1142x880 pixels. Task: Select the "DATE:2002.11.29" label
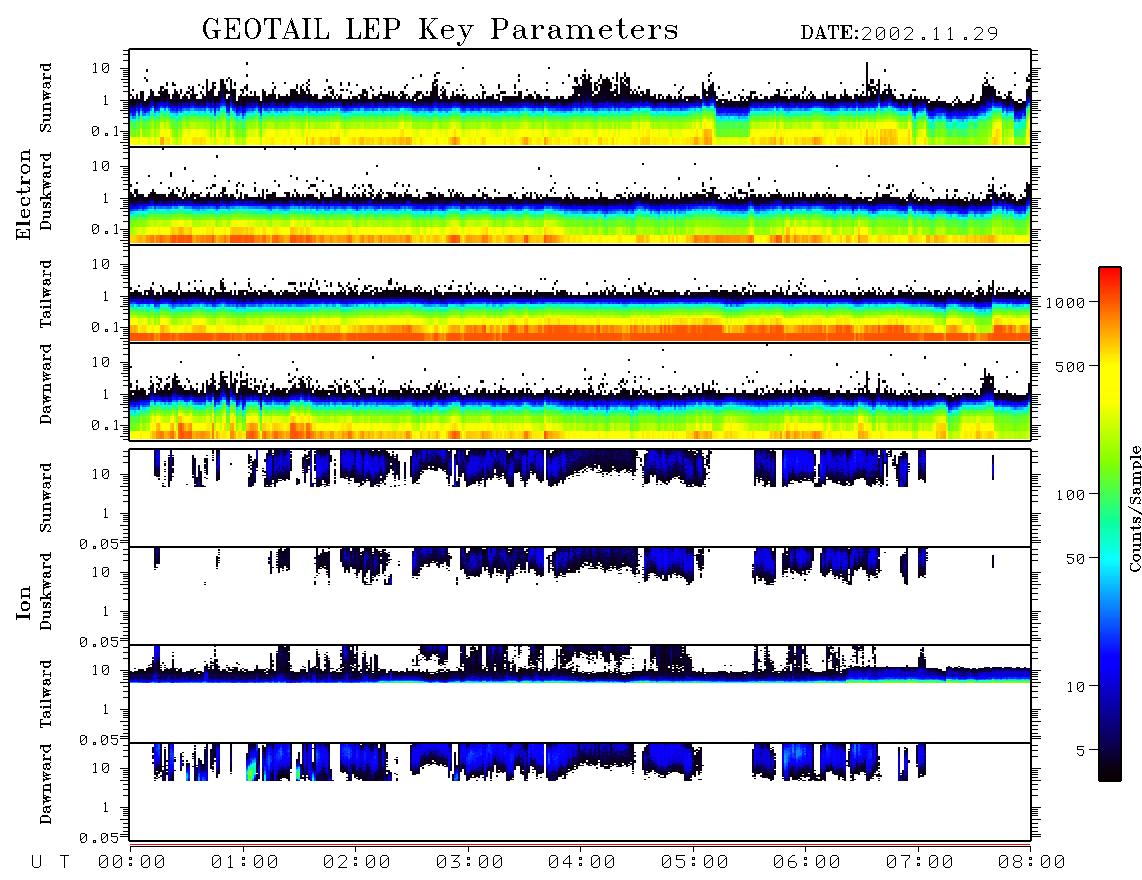[899, 33]
